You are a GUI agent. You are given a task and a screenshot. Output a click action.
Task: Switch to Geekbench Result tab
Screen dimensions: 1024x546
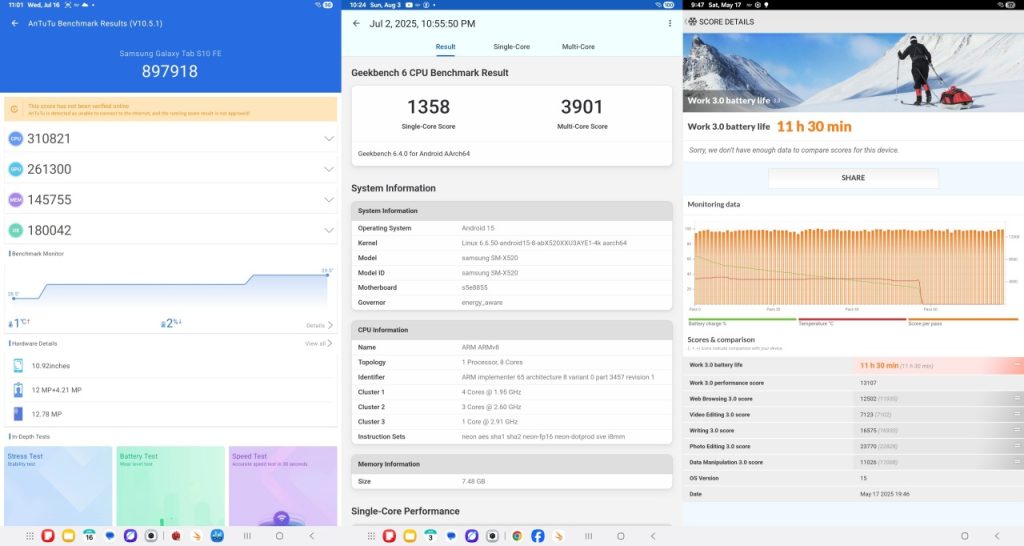click(x=445, y=47)
